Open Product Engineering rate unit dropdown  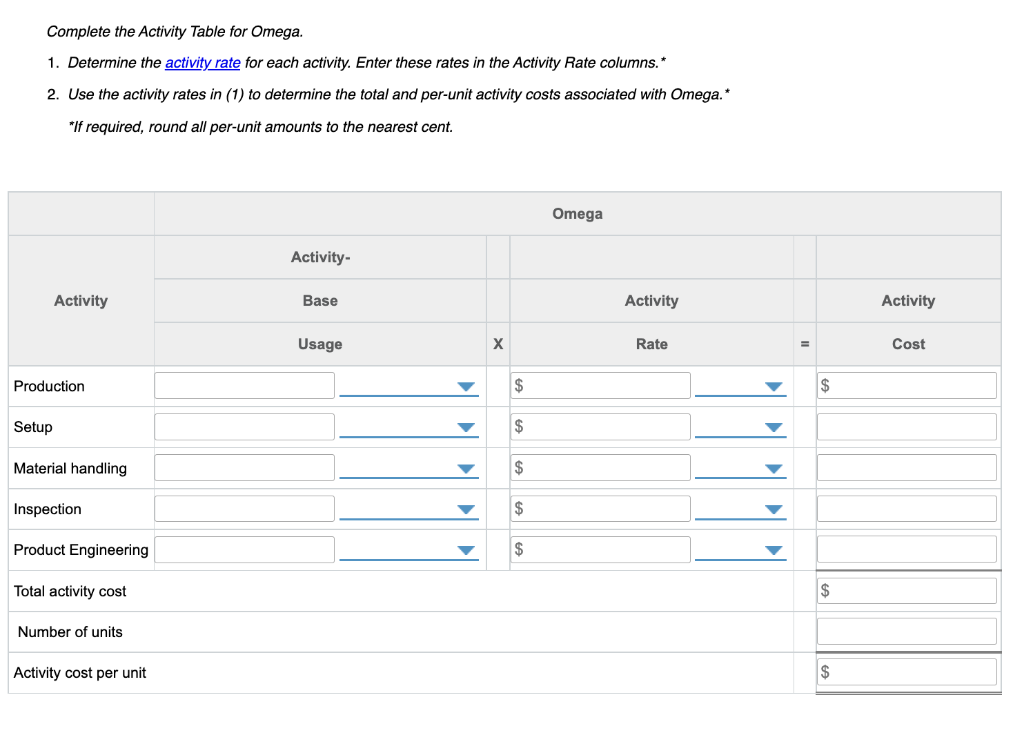[x=740, y=551]
